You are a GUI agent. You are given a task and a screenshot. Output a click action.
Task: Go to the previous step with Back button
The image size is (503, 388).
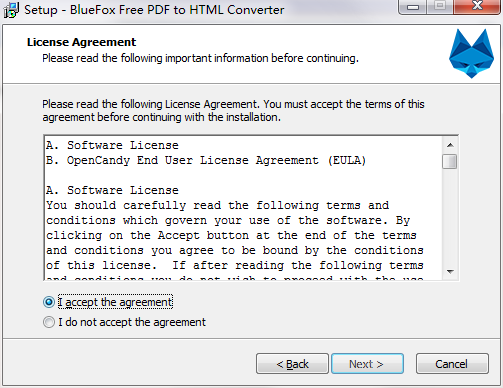tap(292, 364)
